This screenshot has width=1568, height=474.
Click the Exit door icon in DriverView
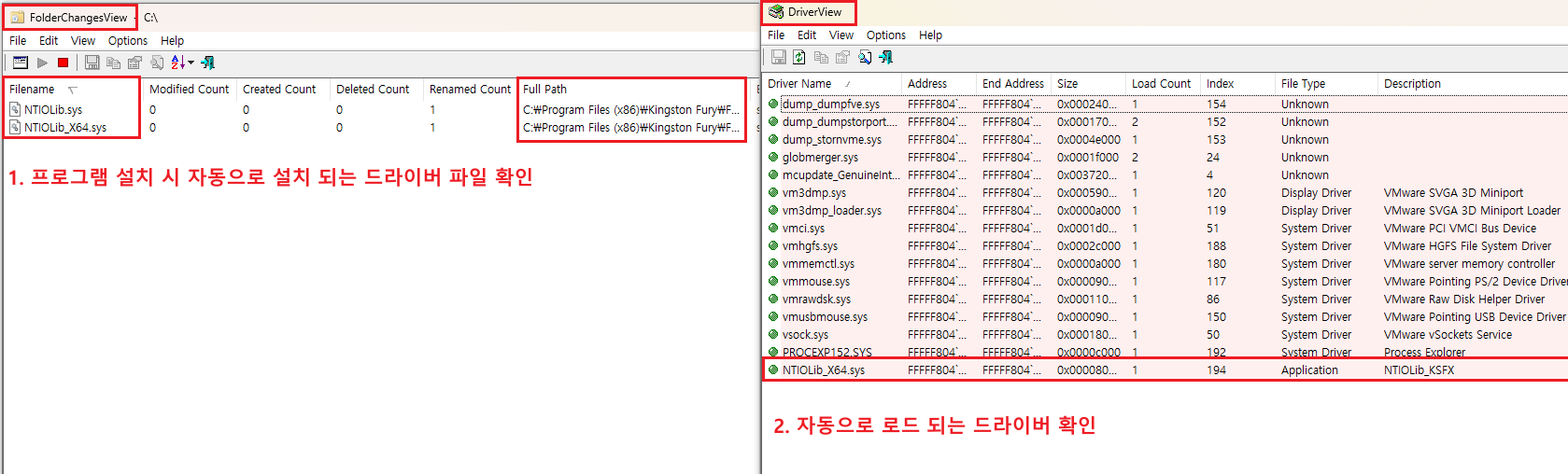[885, 57]
